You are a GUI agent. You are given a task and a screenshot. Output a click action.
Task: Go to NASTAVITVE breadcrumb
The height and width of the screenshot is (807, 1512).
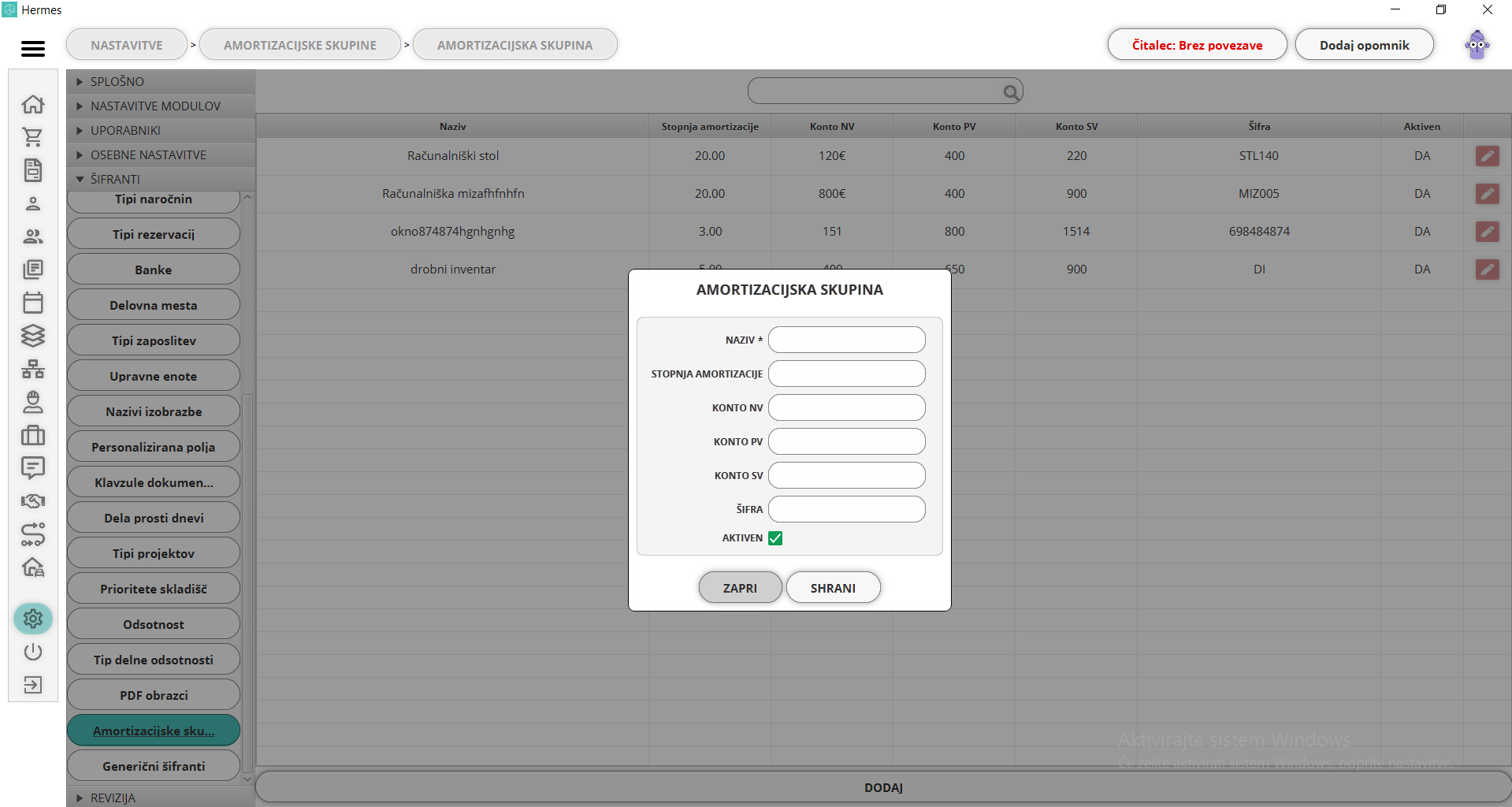127,45
